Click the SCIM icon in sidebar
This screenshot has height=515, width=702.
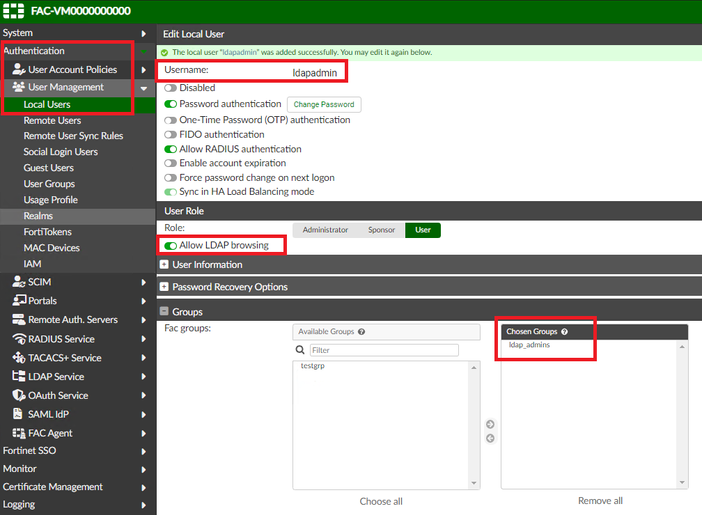19,282
